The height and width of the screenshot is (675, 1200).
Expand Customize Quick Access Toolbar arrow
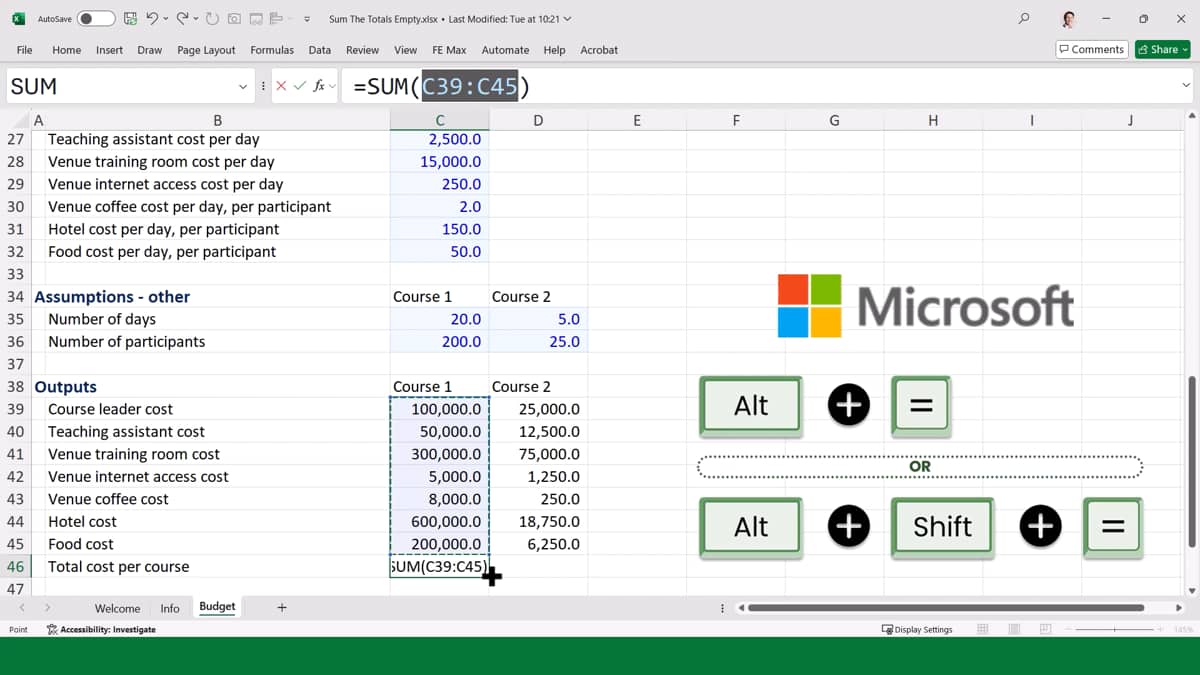306,19
